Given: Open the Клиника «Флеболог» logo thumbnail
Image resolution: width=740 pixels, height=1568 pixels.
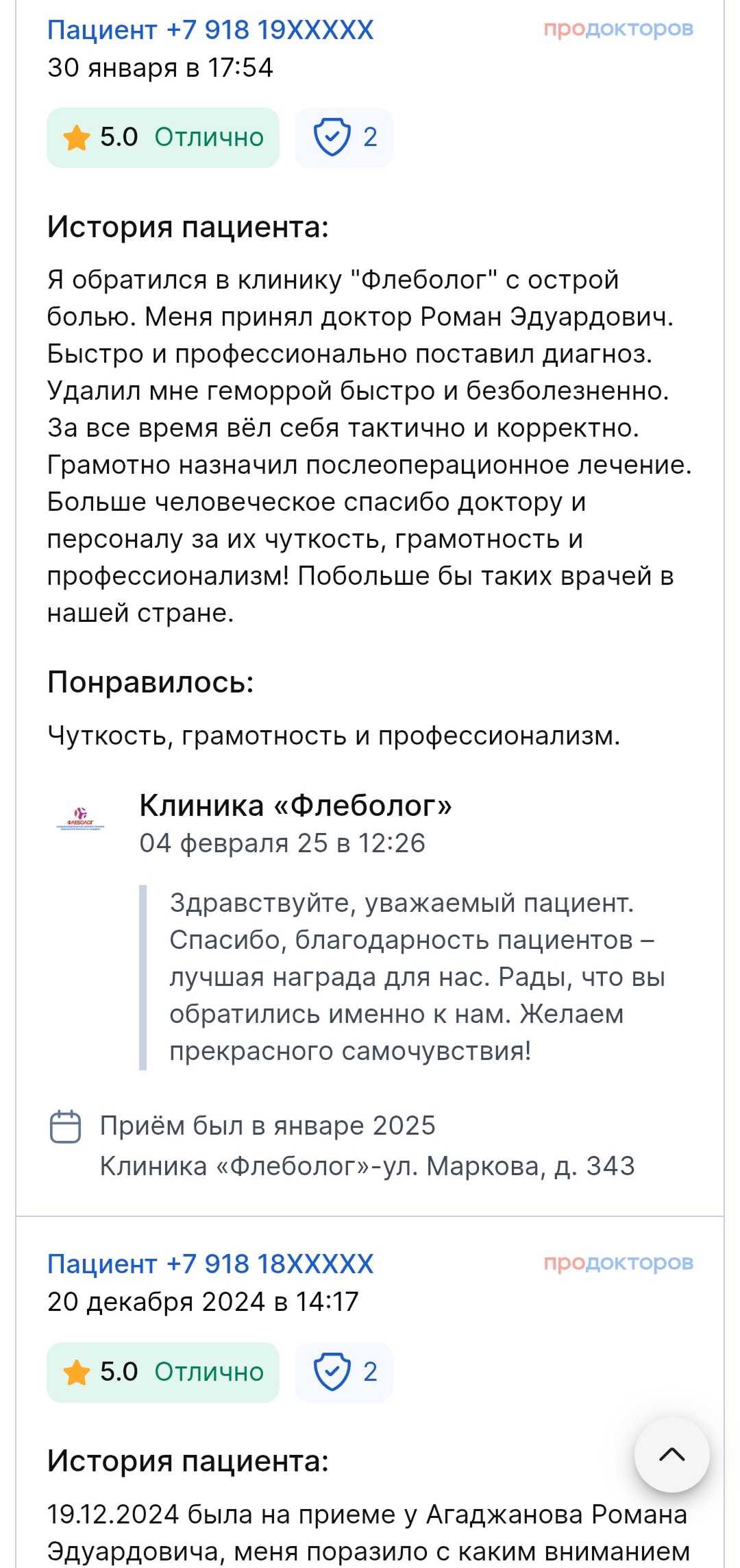Looking at the screenshot, I should click(80, 819).
